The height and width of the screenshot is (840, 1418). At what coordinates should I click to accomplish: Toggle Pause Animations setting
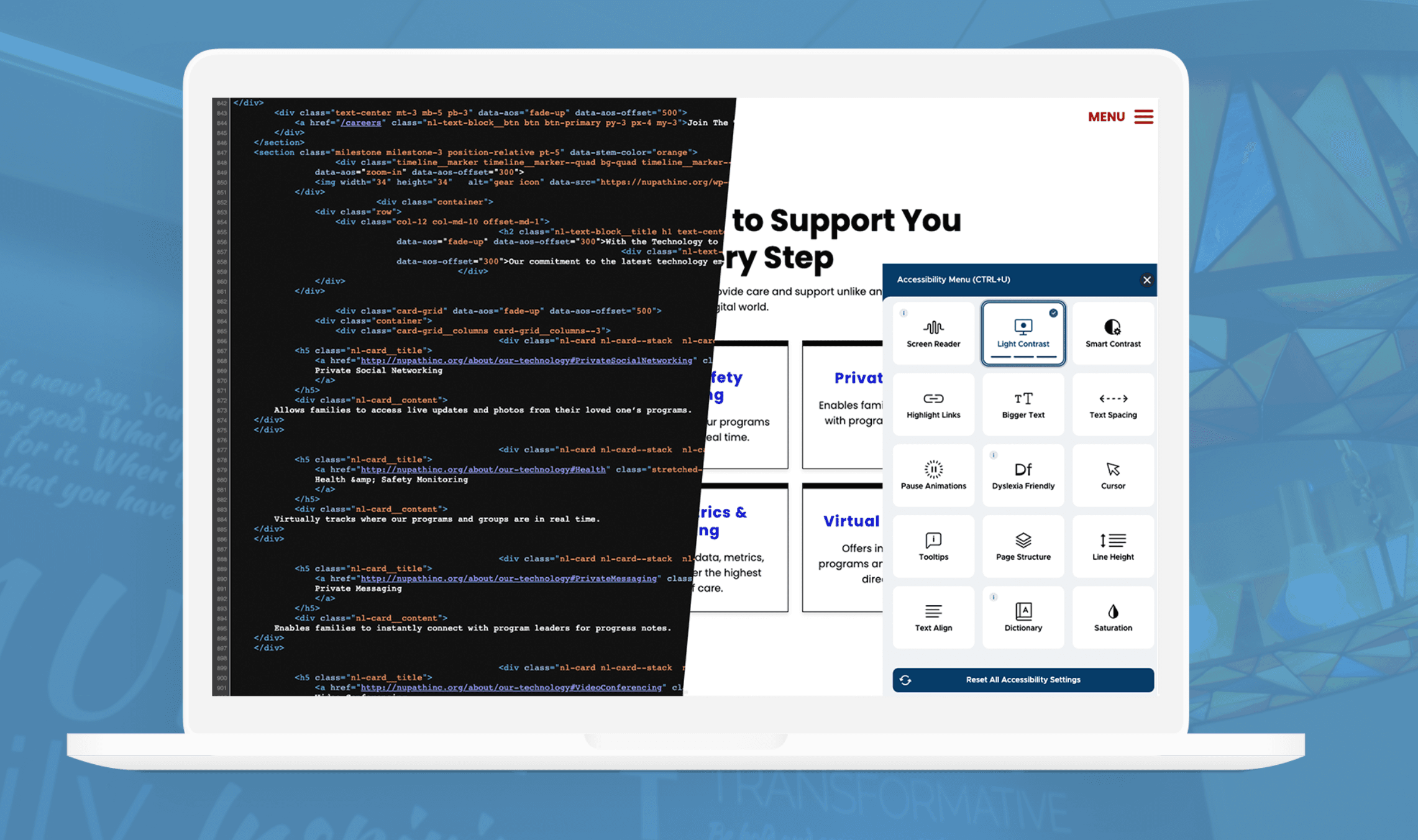[932, 473]
